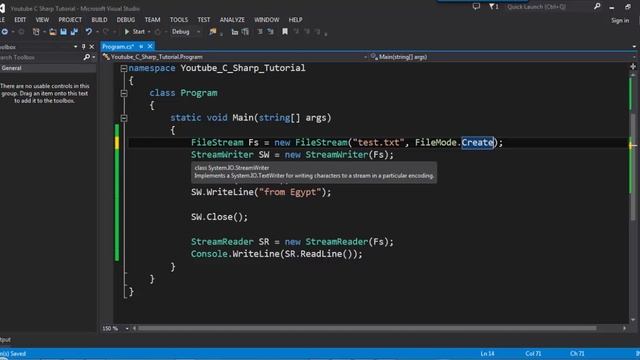Click the Ln 14 status bar entry
Viewport: 640px width, 360px height.
pyautogui.click(x=487, y=353)
